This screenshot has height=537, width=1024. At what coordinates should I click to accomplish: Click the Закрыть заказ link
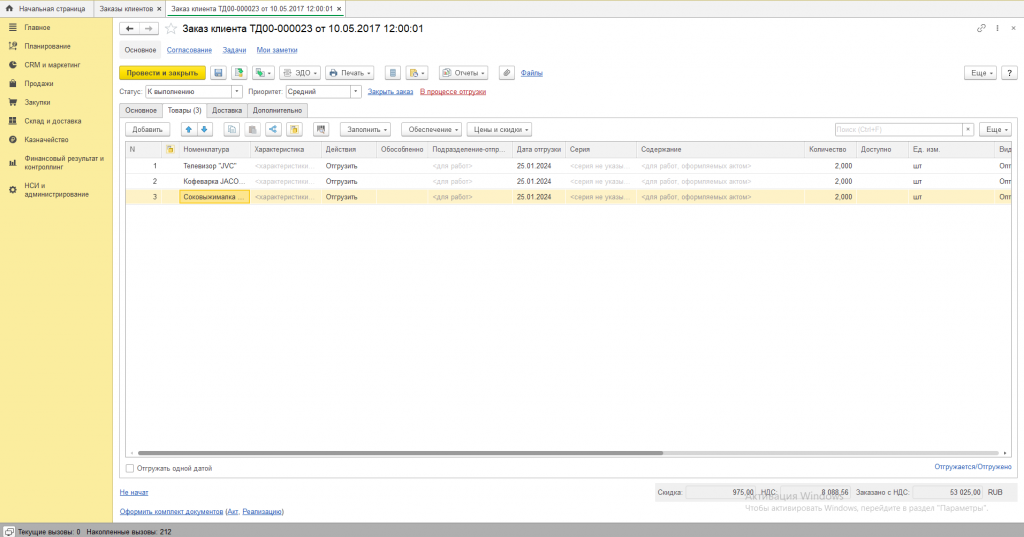click(x=391, y=91)
